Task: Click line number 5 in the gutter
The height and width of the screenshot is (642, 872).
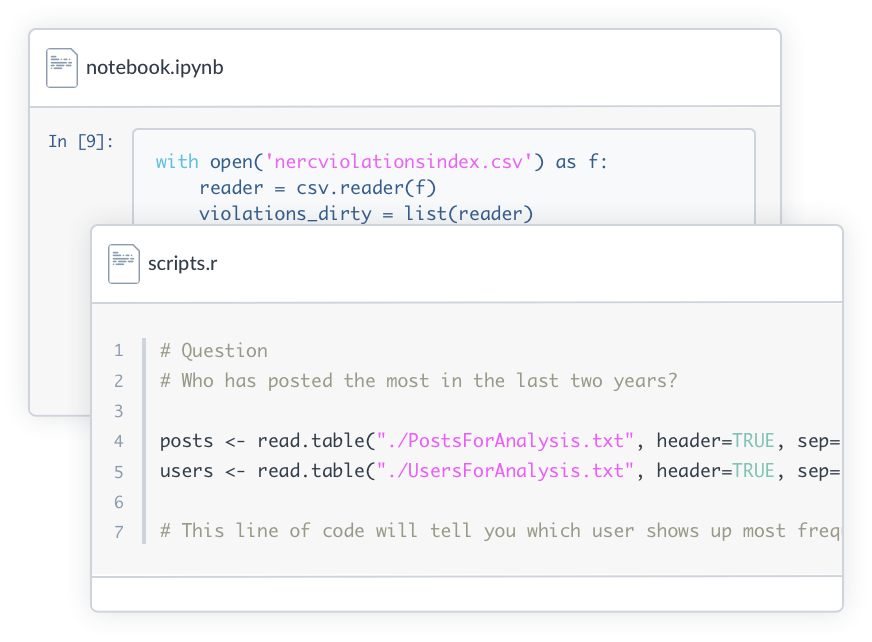Action: coord(119,471)
